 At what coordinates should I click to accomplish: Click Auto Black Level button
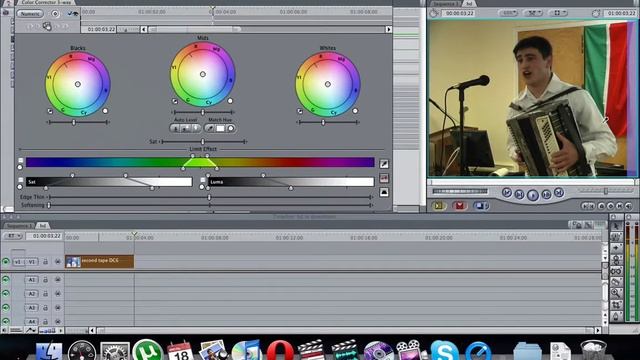176,128
